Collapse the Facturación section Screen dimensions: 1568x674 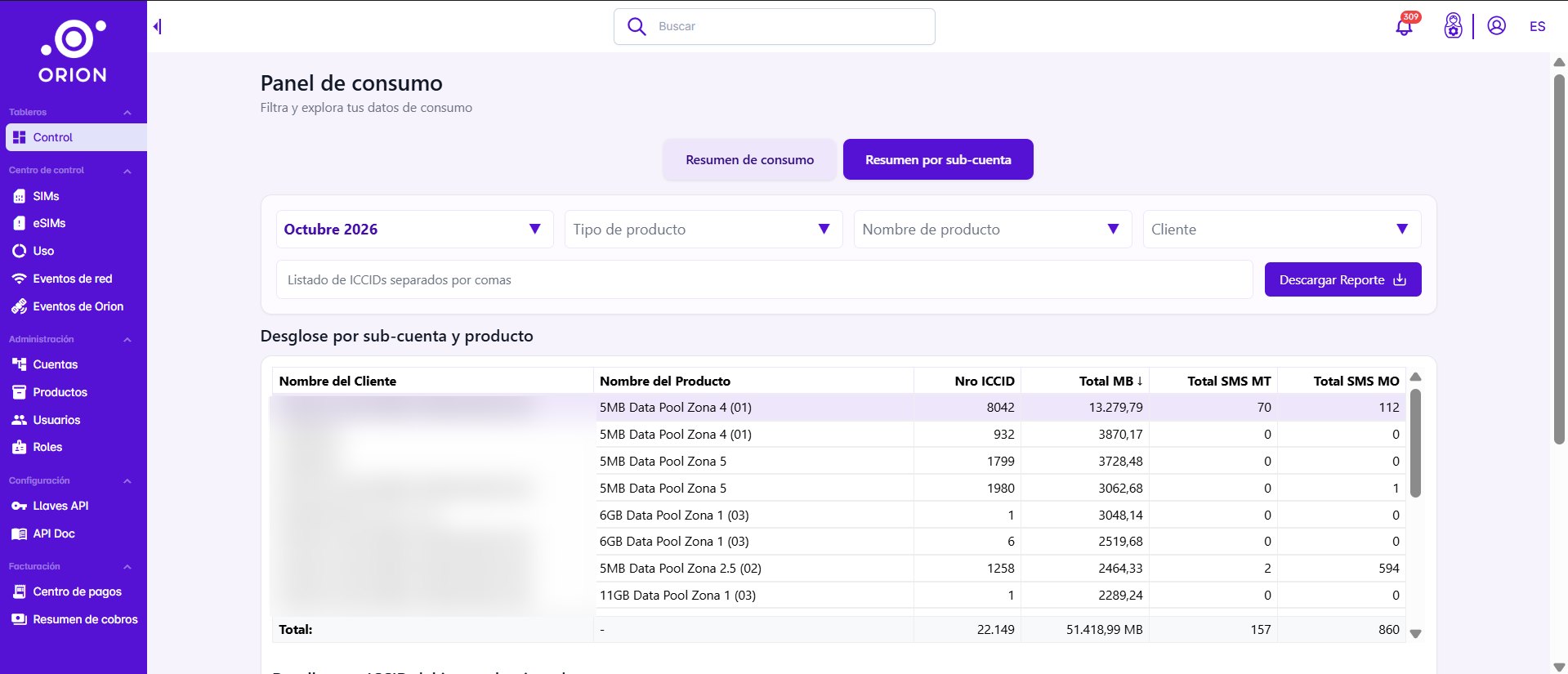pos(127,567)
